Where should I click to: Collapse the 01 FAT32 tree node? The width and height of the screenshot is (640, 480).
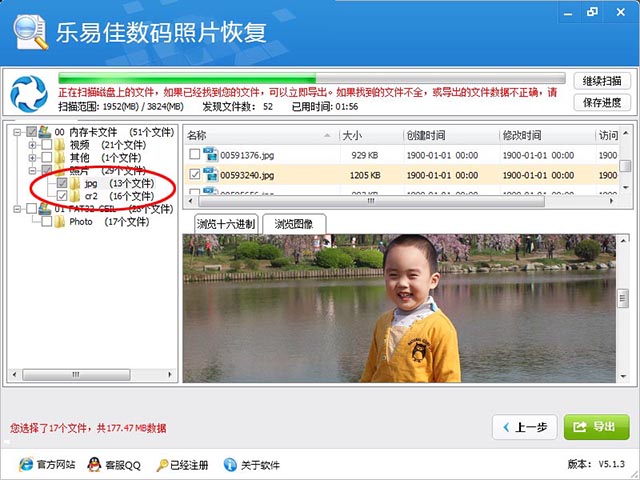pyautogui.click(x=17, y=209)
